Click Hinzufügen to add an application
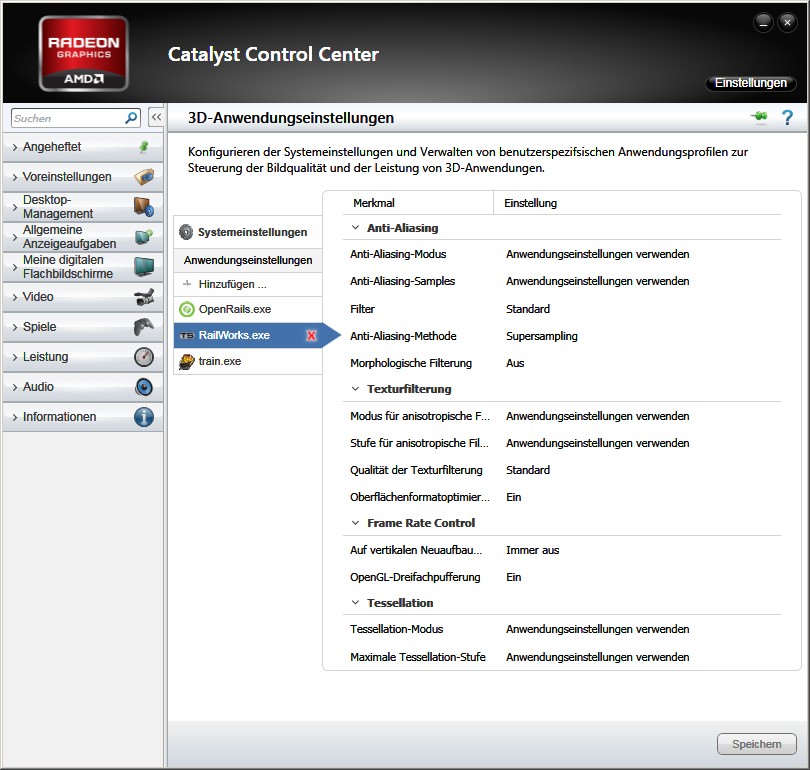The width and height of the screenshot is (810, 770). point(248,284)
